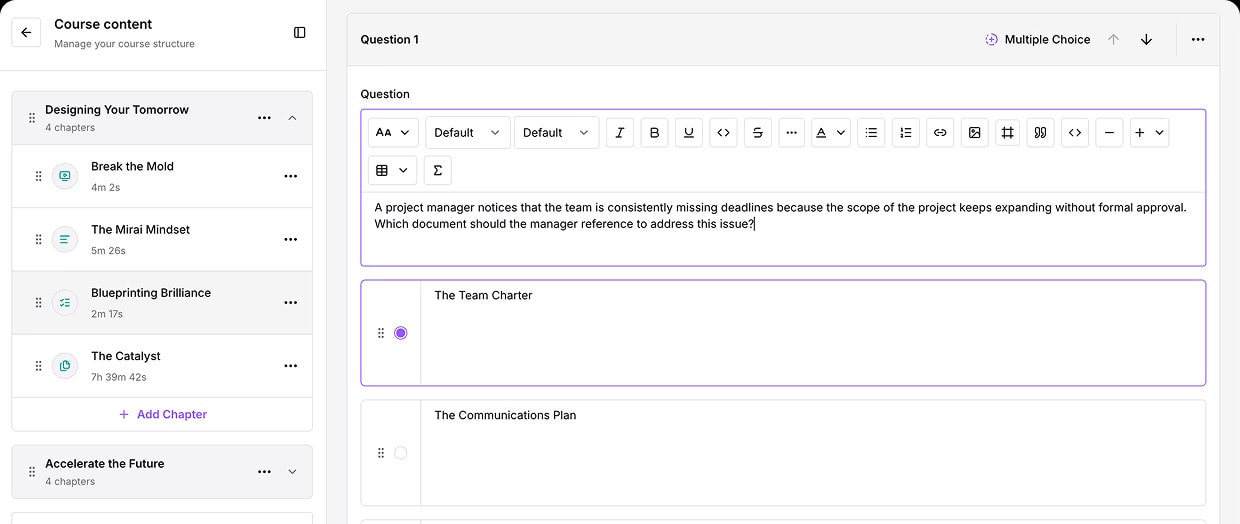The height and width of the screenshot is (524, 1240).
Task: Click the Question 1 header label
Action: [390, 39]
